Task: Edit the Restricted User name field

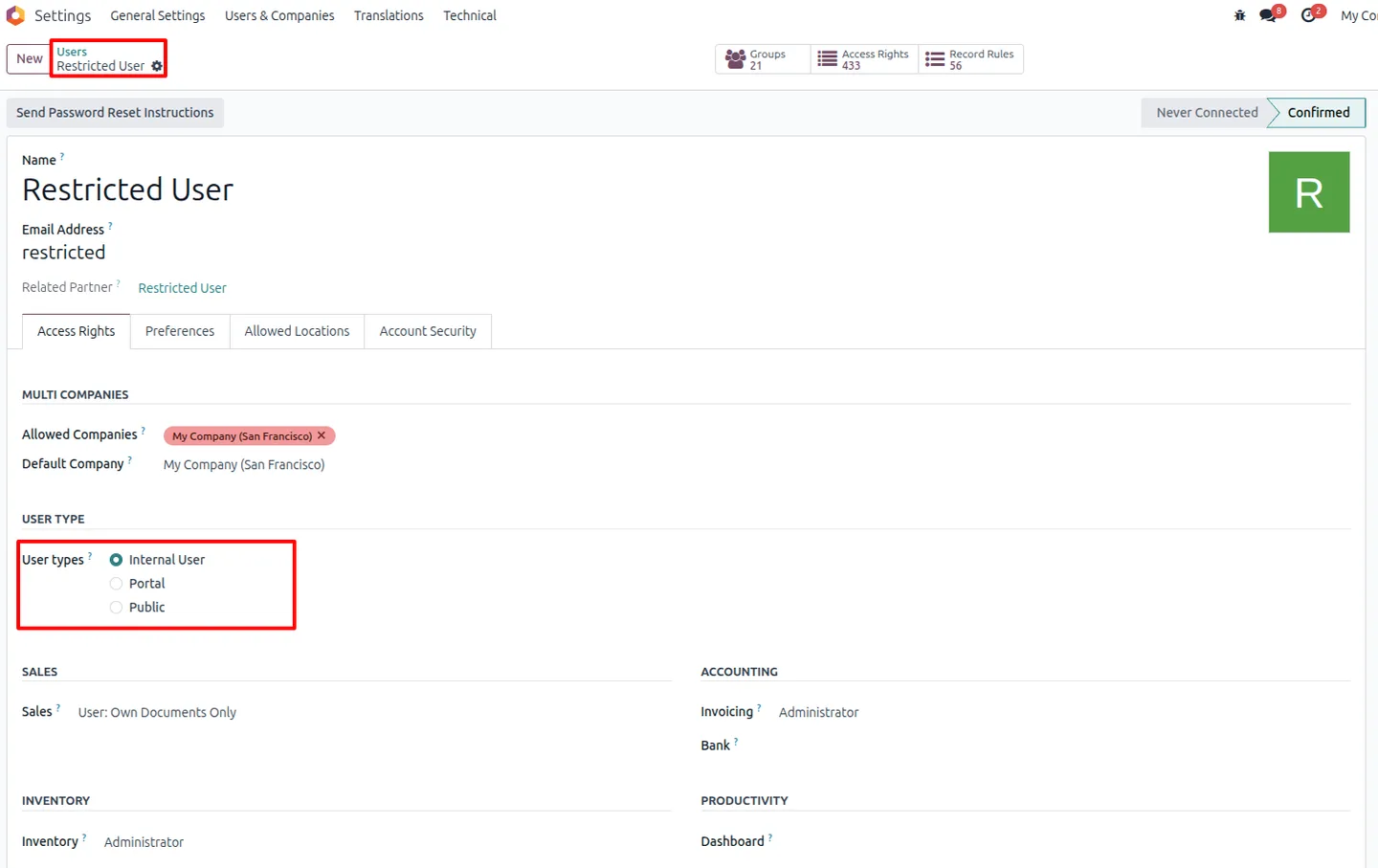Action: (x=127, y=190)
